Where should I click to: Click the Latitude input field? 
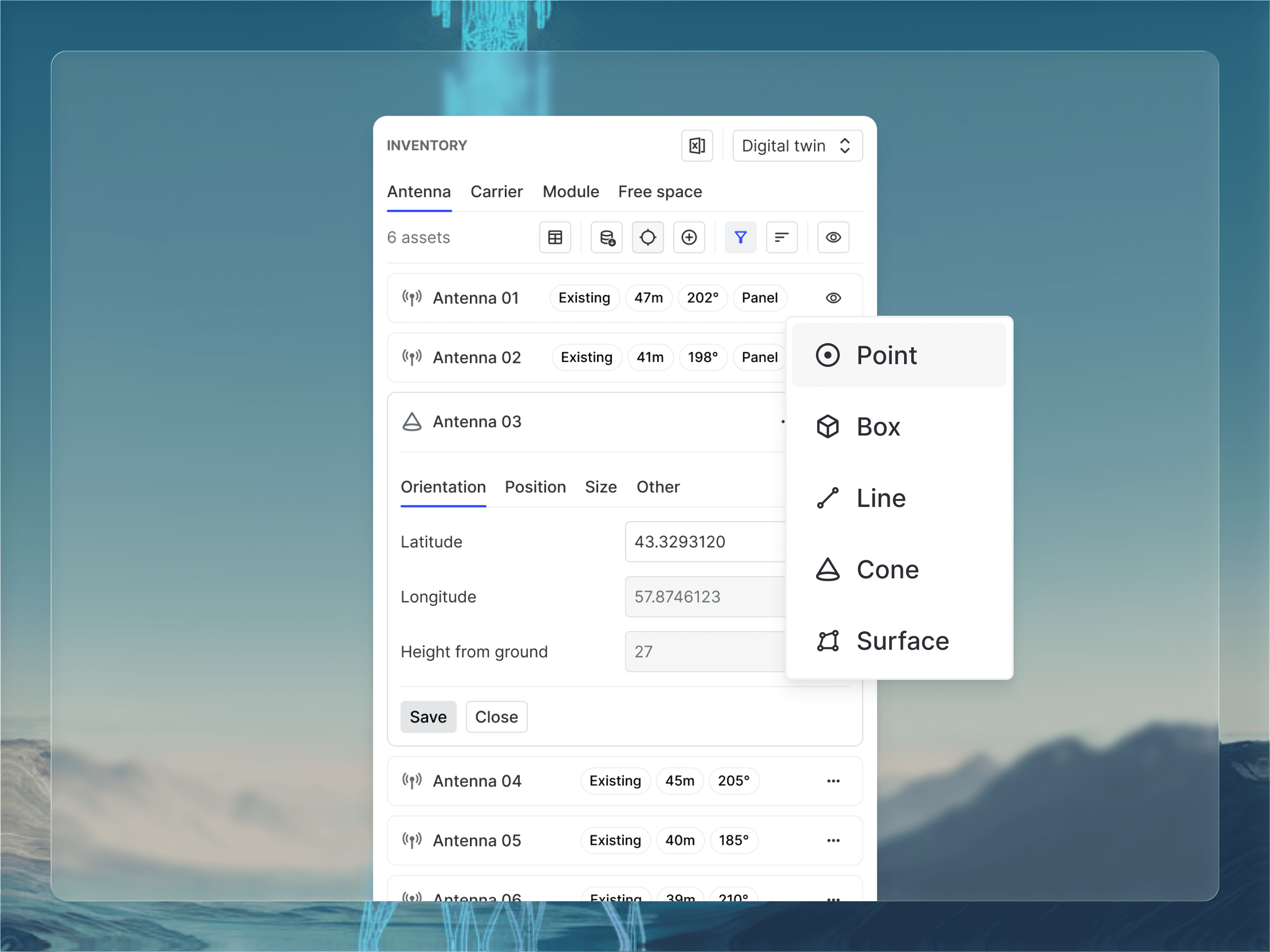(705, 542)
